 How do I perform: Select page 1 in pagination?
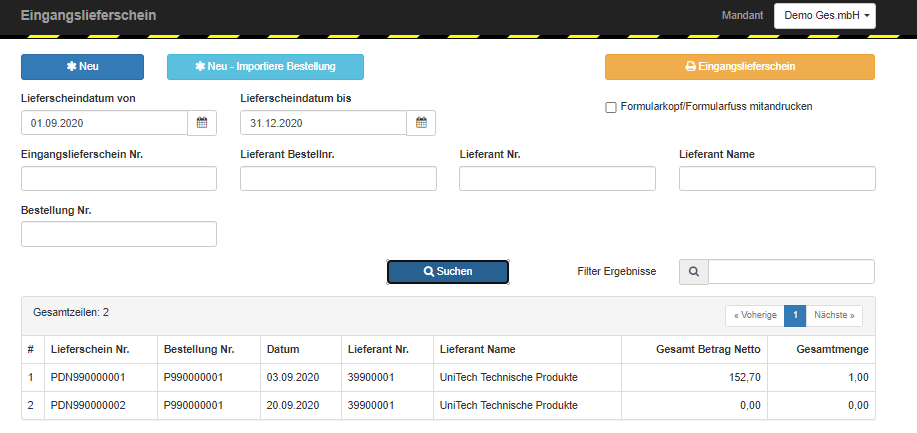coord(795,315)
